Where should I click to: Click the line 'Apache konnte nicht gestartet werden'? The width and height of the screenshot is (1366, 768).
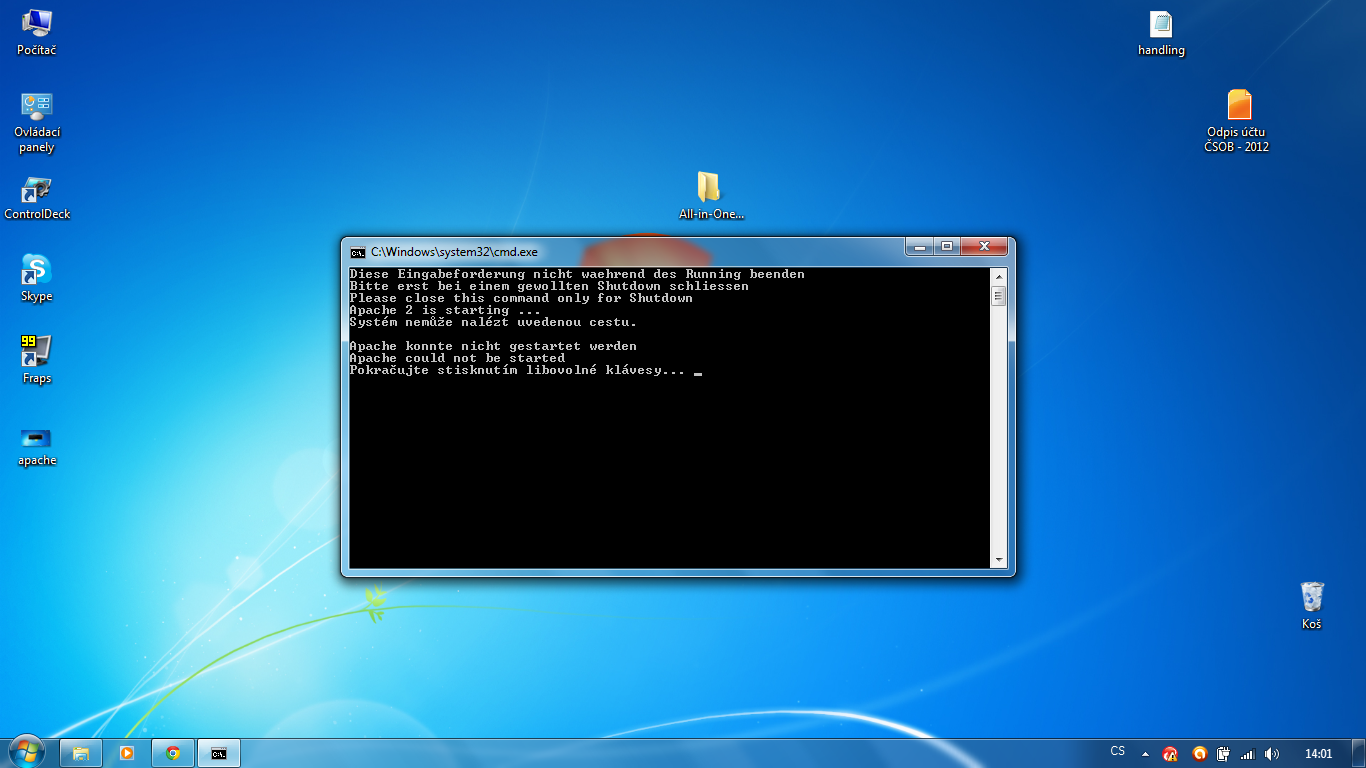tap(493, 346)
